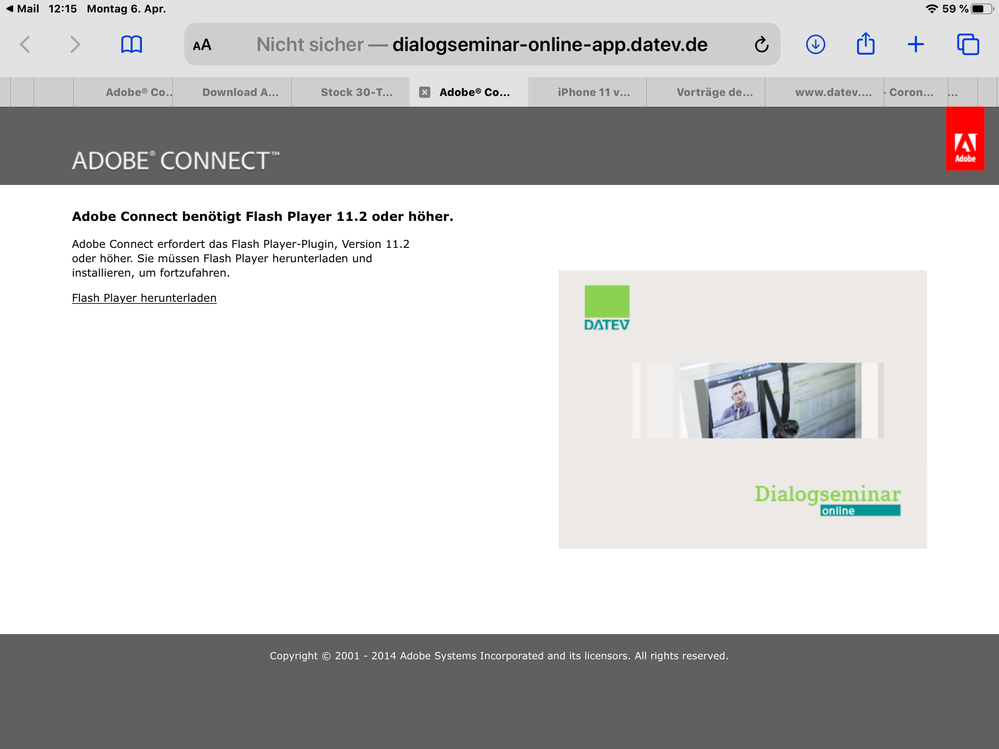999x749 pixels.
Task: Open the bookmarks book icon
Action: click(x=131, y=45)
